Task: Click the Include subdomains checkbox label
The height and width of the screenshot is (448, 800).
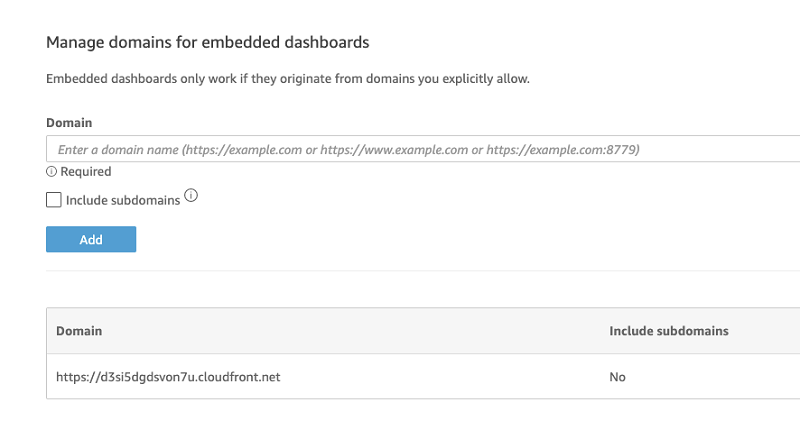Action: (123, 200)
